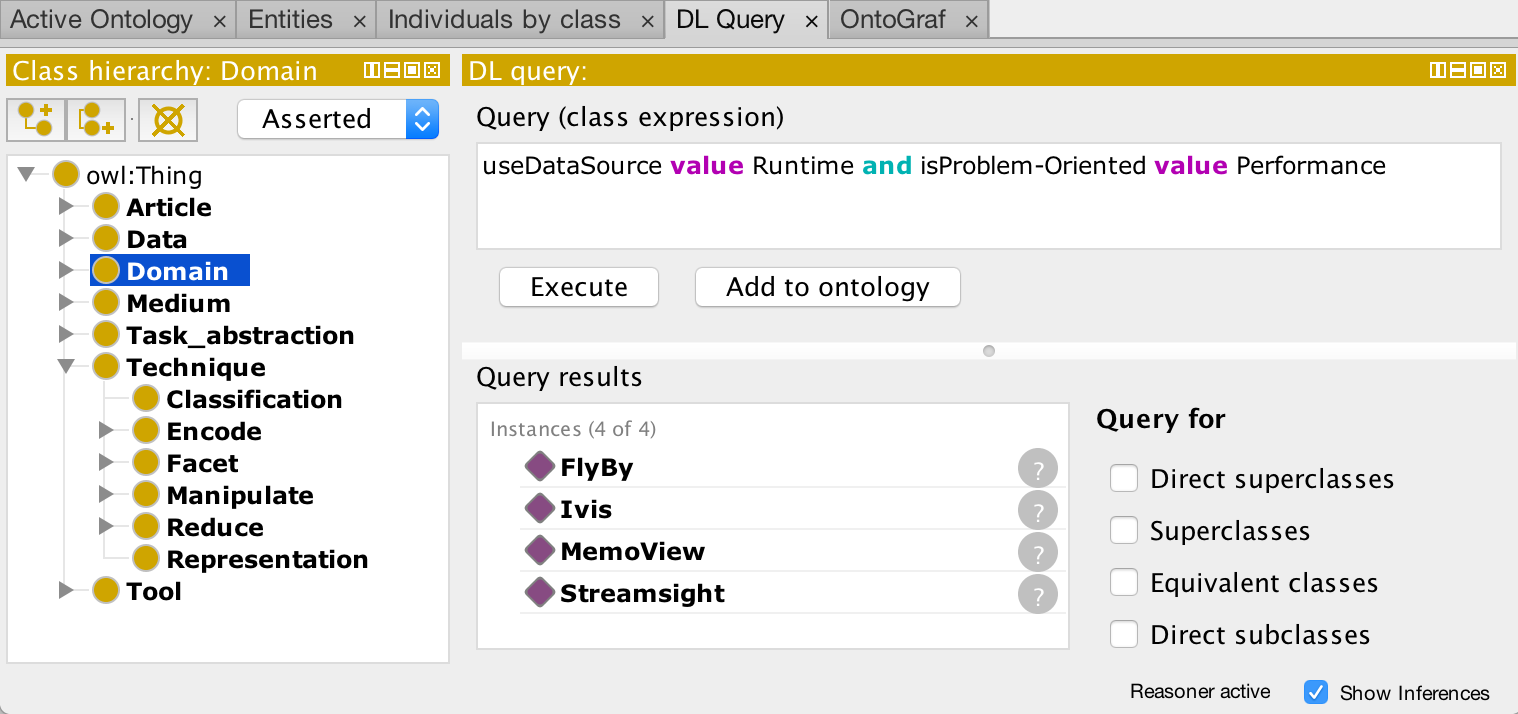Expand the Encode class node
Screen dimensions: 1518x714
coord(107,431)
